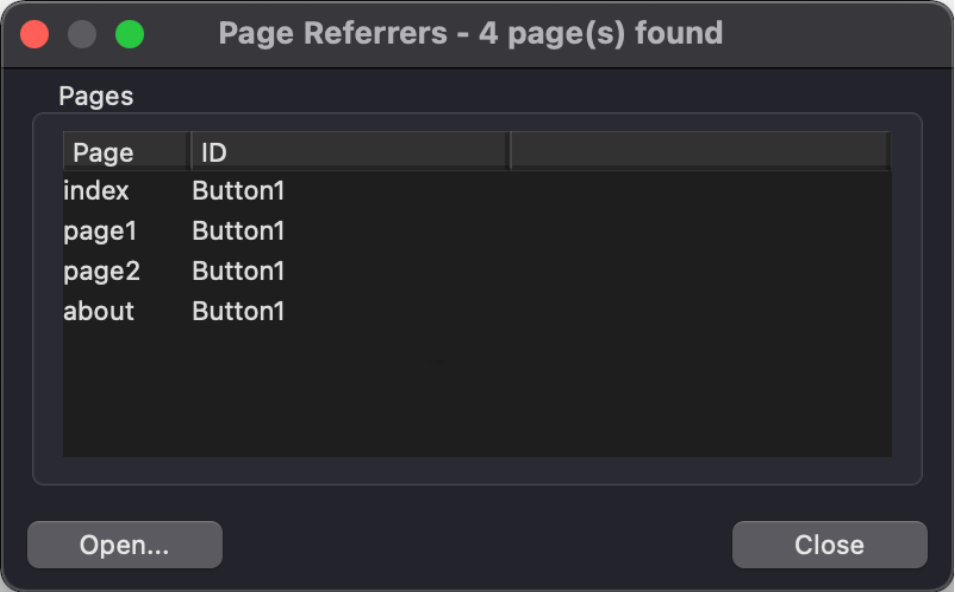Click the Pages group label
Viewport: 955px width, 593px height.
pyautogui.click(x=96, y=96)
